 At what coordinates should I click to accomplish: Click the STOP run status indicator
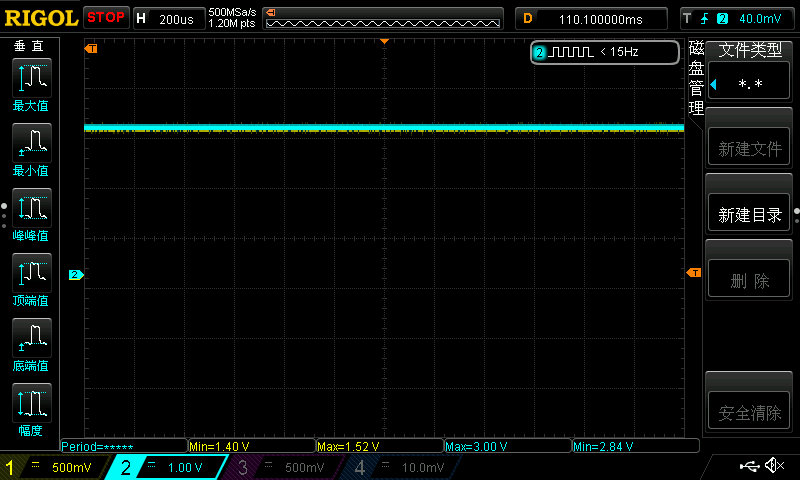pos(106,17)
